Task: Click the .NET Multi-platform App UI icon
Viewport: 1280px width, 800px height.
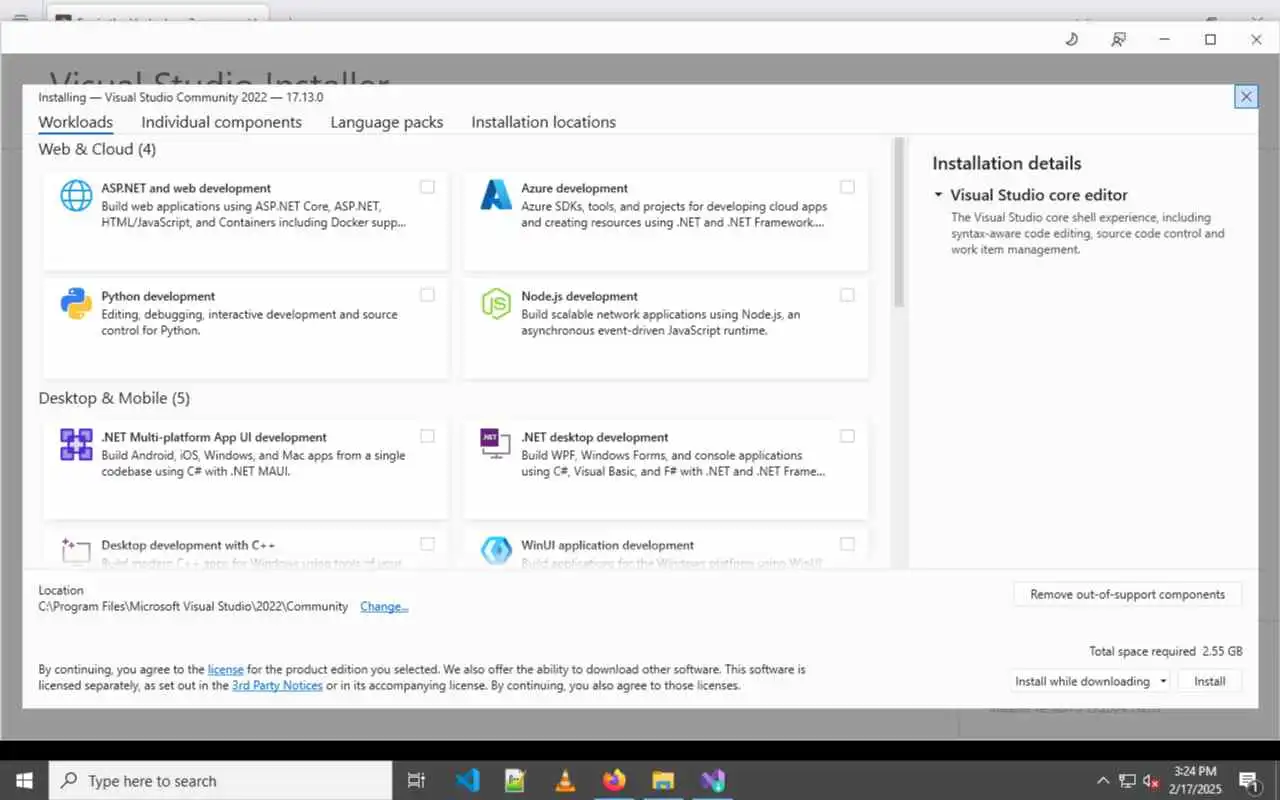Action: point(76,444)
